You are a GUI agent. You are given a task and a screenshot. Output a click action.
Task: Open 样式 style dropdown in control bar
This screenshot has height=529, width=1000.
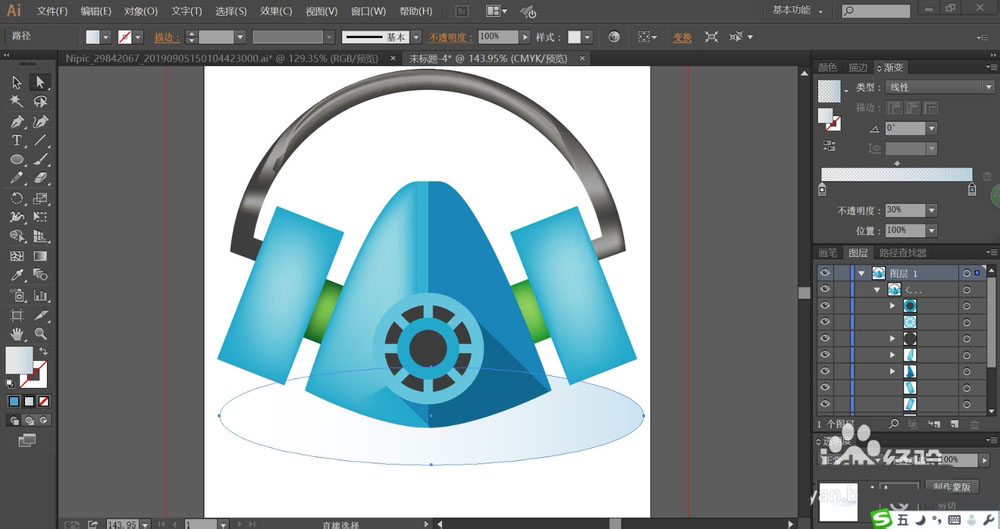click(587, 37)
